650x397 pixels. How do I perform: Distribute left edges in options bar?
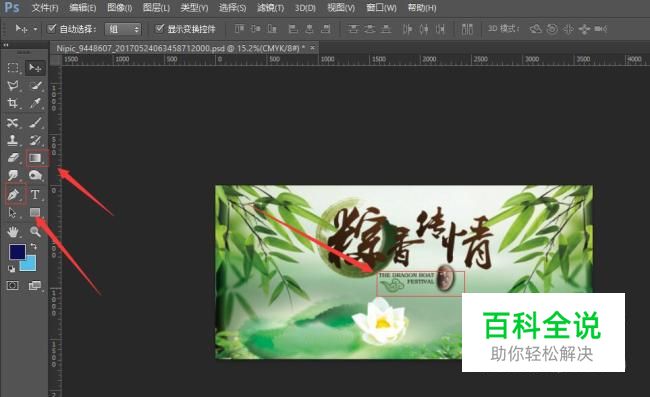point(407,29)
